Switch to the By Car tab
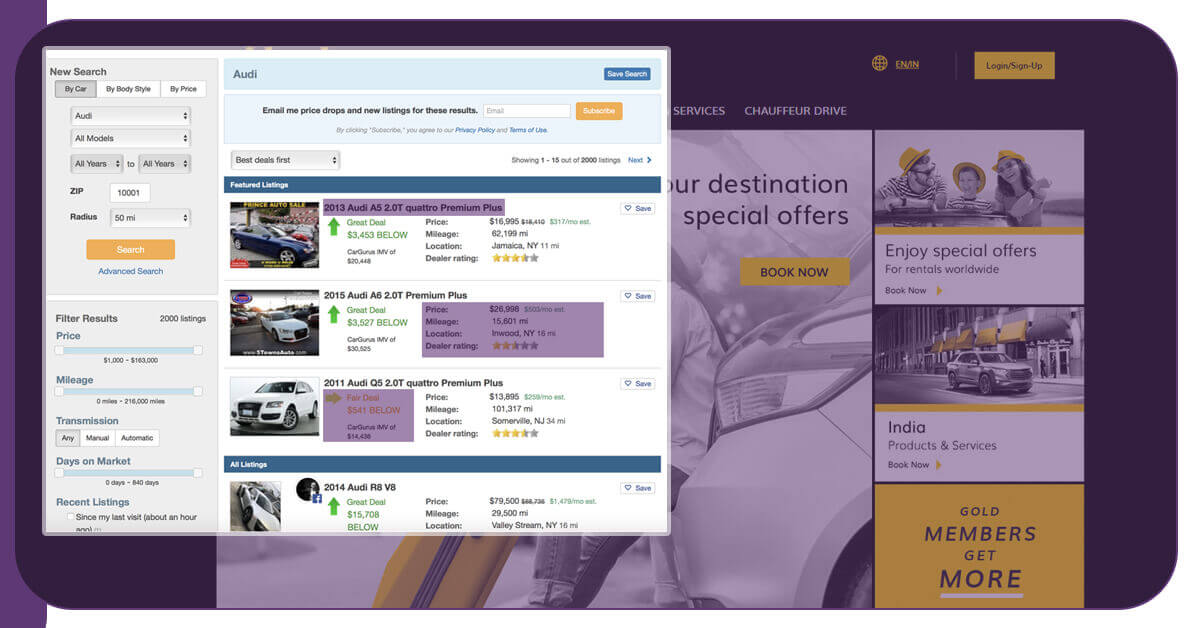 (x=76, y=89)
